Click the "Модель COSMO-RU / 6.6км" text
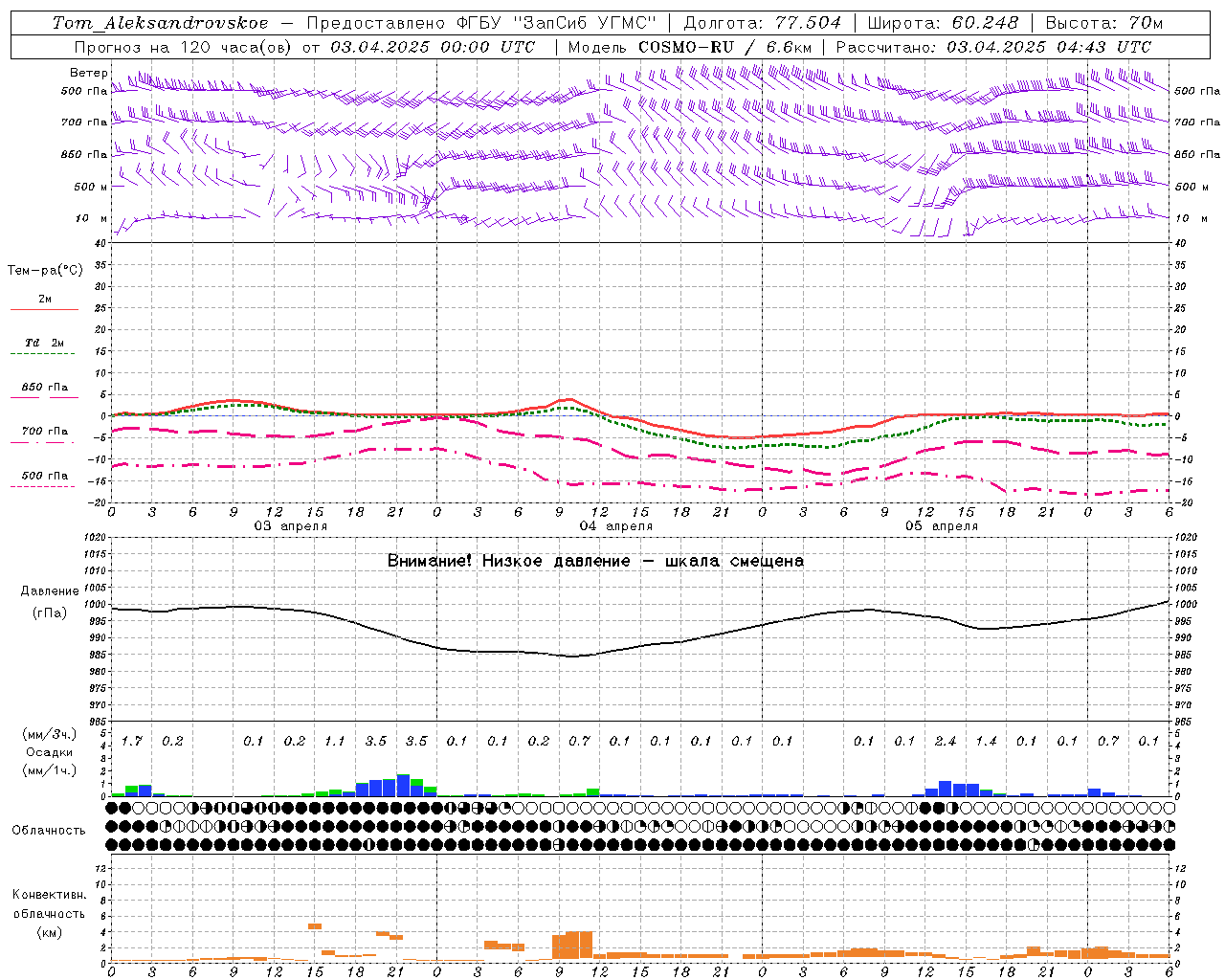 pyautogui.click(x=690, y=47)
